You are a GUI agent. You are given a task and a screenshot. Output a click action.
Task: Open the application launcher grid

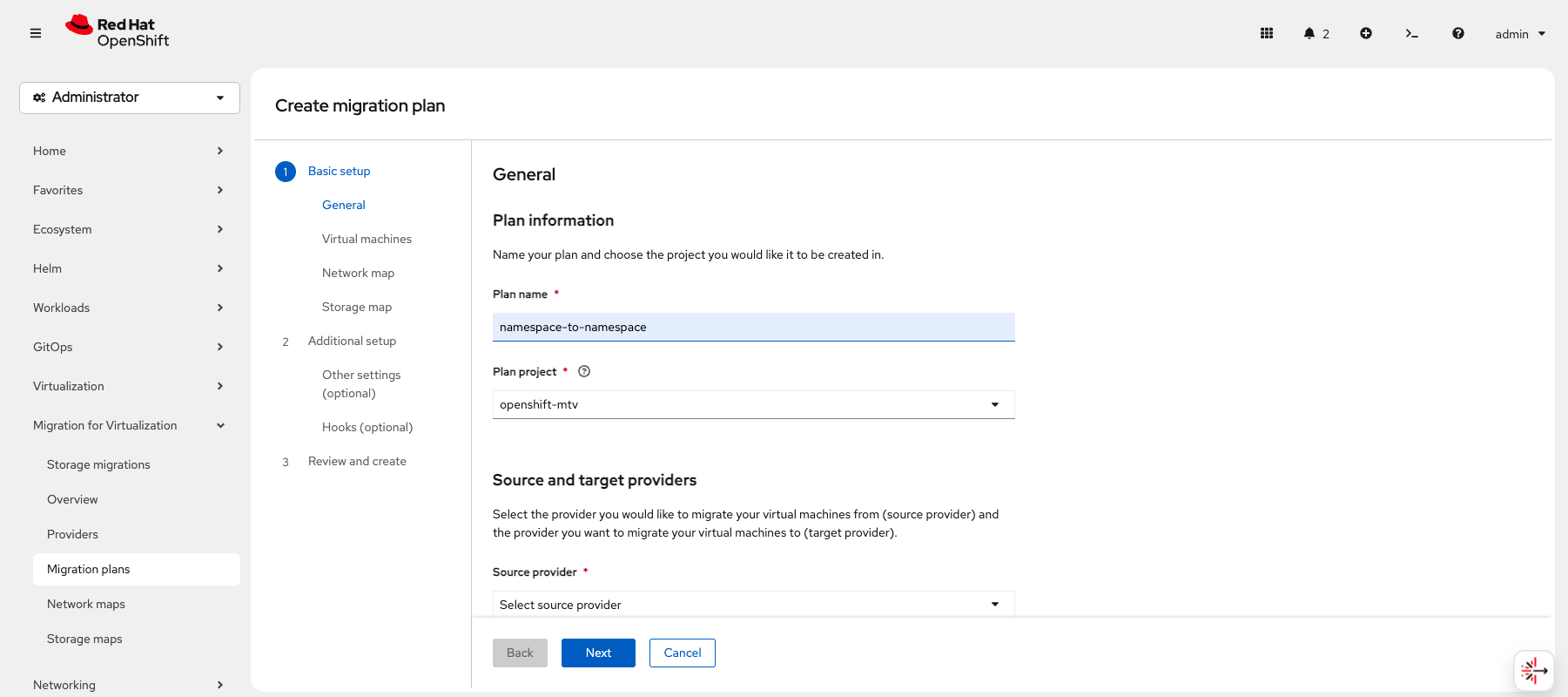coord(1267,33)
